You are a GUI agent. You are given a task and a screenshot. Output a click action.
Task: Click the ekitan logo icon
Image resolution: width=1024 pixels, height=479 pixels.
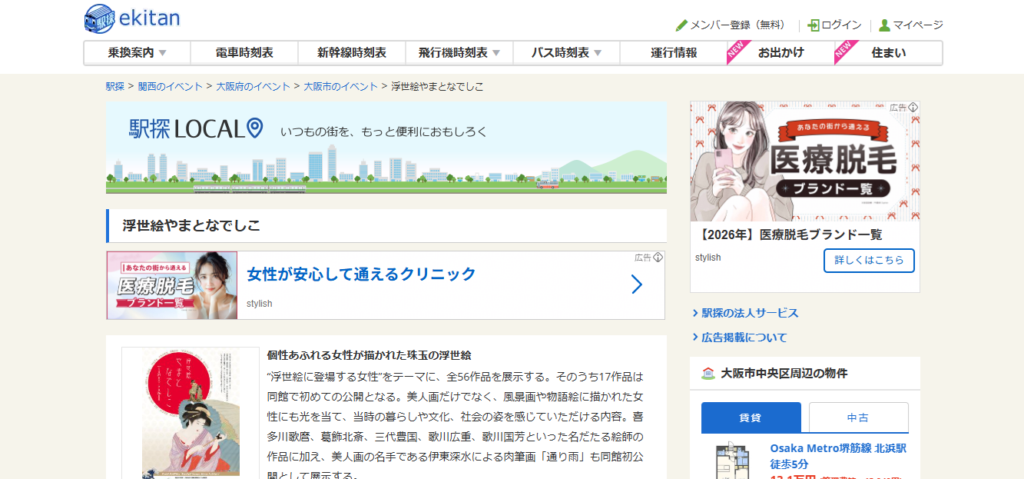click(101, 17)
